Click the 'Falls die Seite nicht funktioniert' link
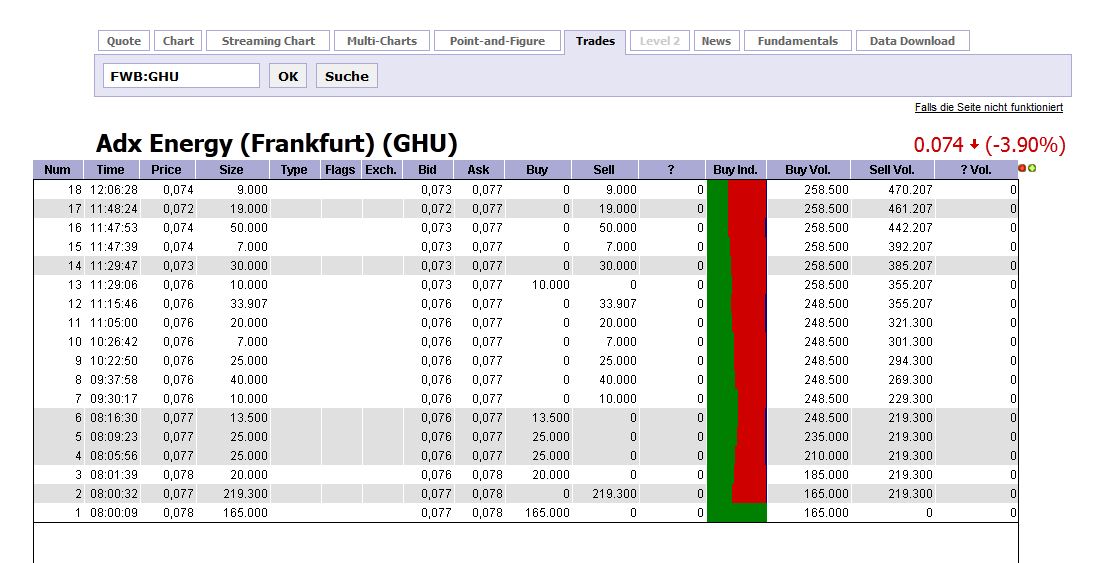 988,107
